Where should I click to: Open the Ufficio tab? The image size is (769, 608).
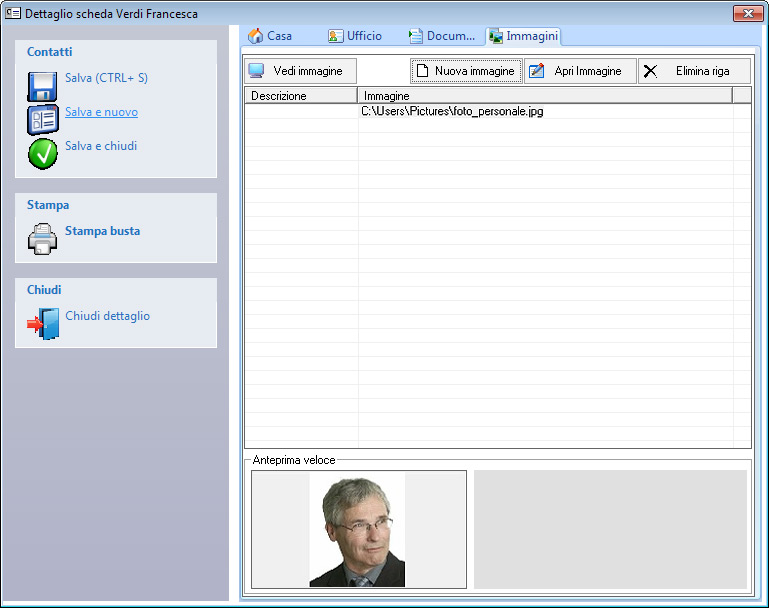pyautogui.click(x=355, y=36)
